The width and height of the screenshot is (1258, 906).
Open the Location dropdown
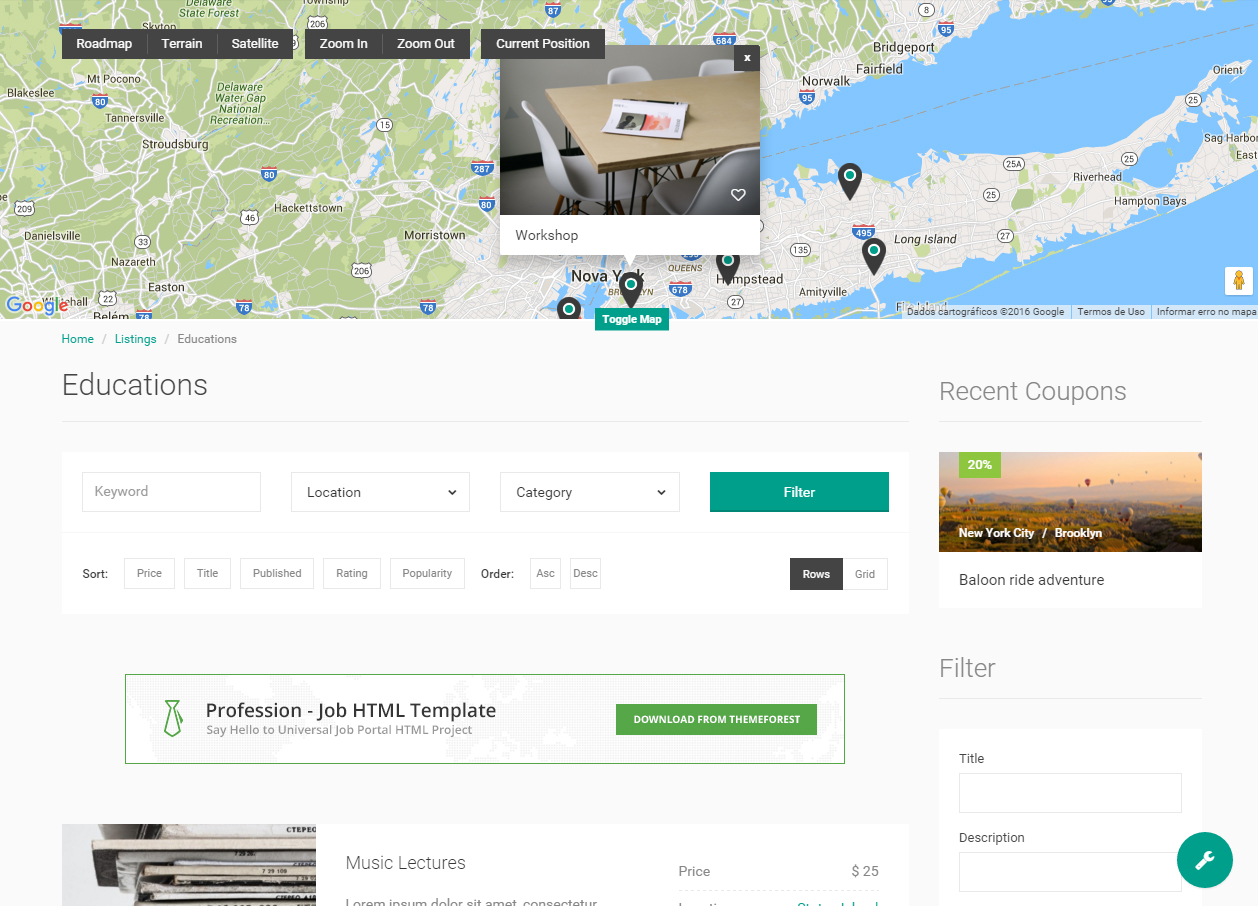(380, 492)
